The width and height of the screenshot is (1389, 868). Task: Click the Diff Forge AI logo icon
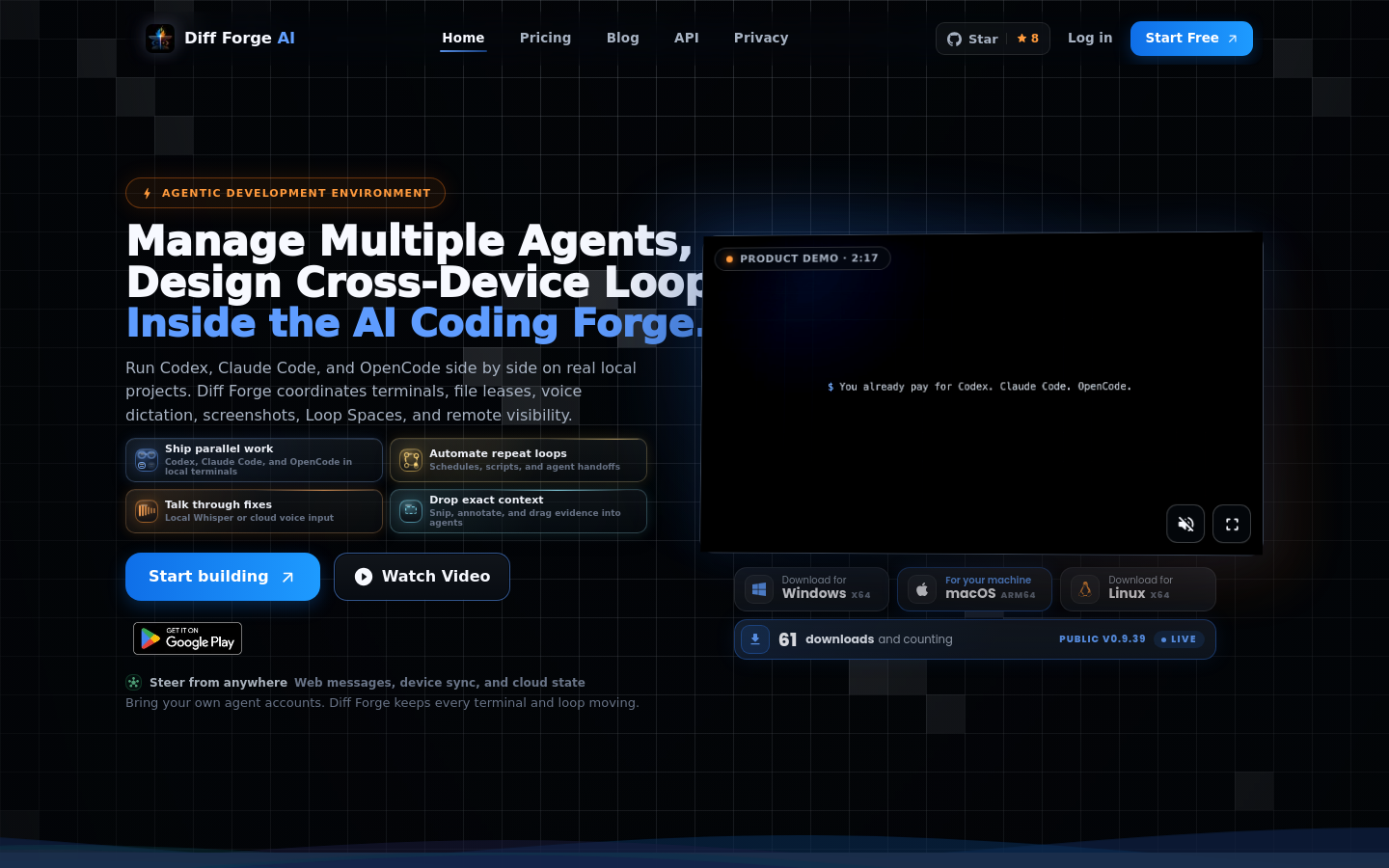[x=160, y=39]
